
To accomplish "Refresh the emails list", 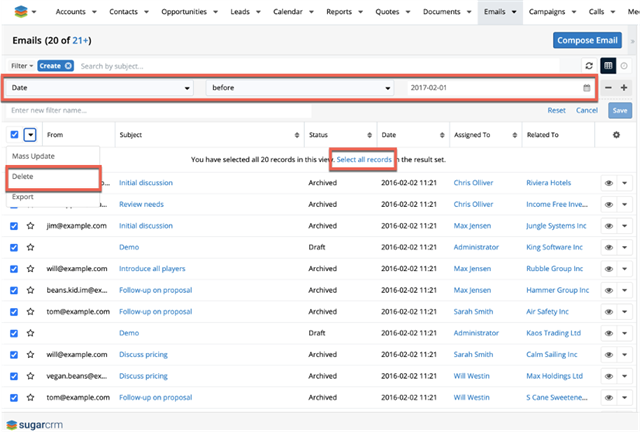I will click(589, 66).
